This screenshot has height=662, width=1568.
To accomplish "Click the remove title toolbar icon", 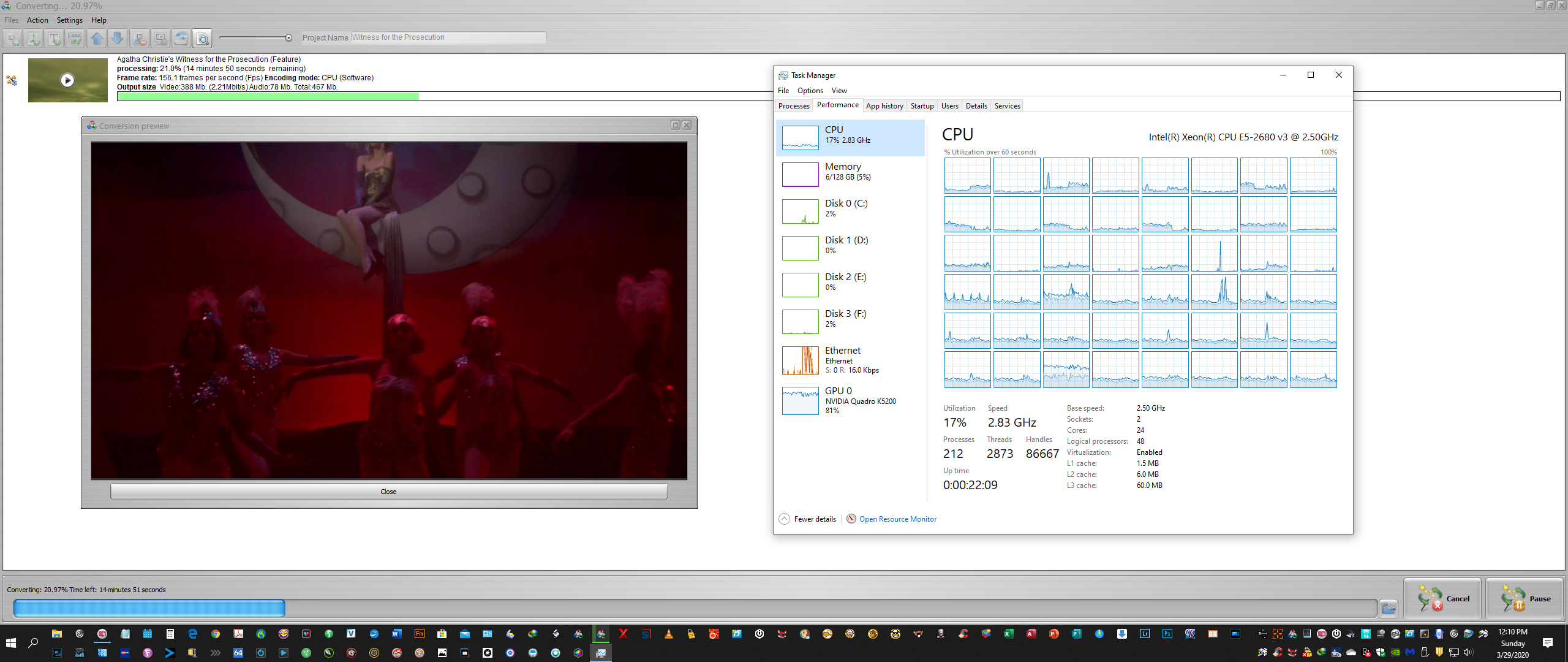I will pyautogui.click(x=140, y=39).
